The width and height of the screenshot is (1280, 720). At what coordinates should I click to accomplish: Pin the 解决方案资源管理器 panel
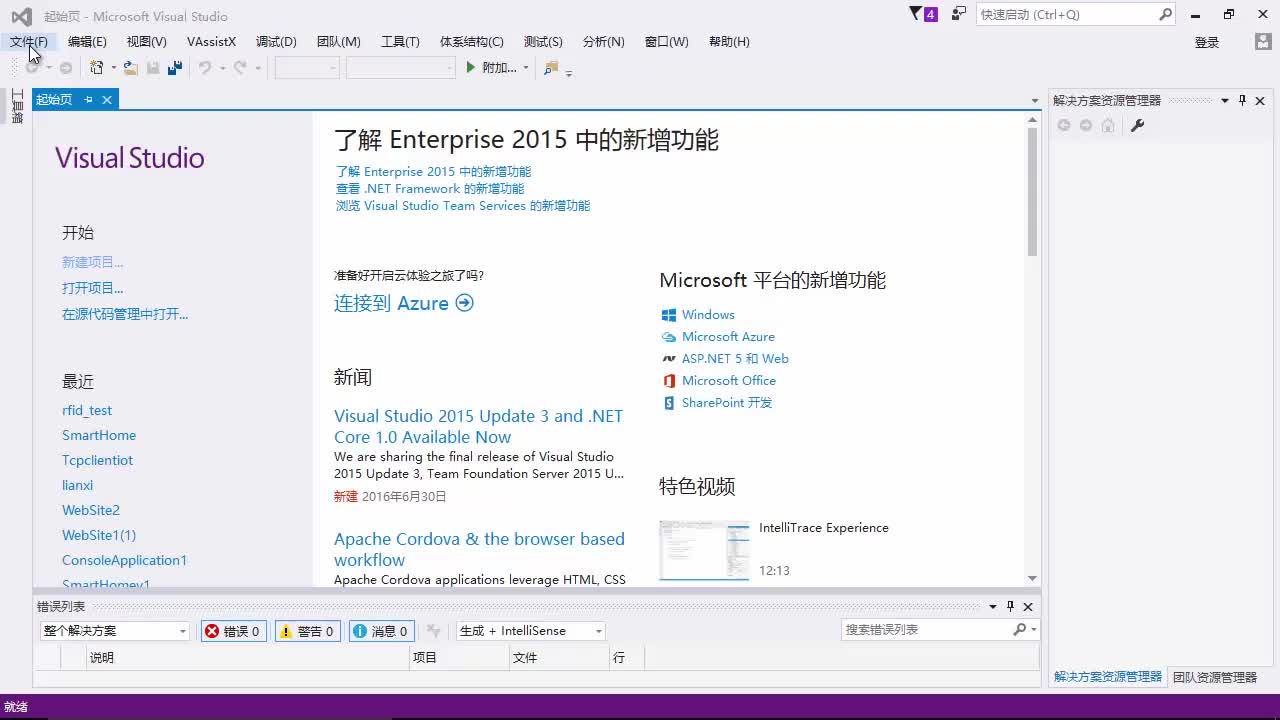1243,100
